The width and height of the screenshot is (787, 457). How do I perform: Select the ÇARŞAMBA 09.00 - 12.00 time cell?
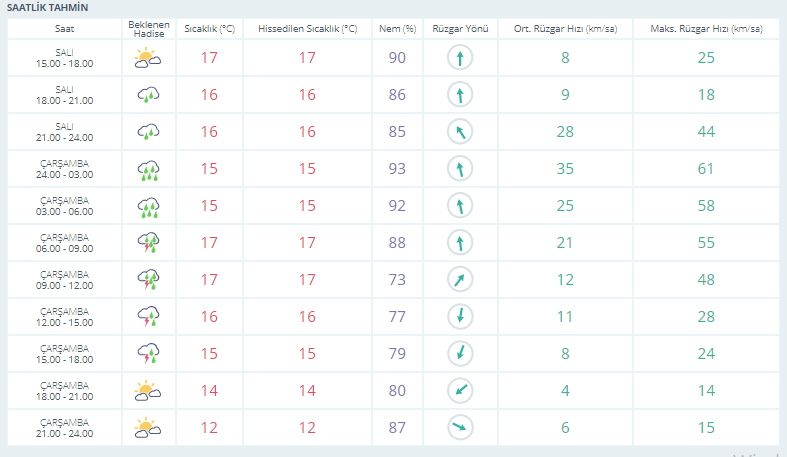click(x=64, y=280)
